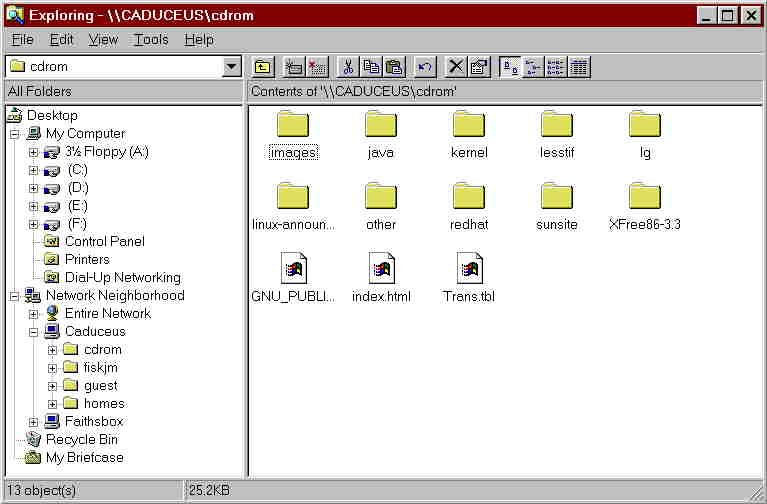Click the Up One Level toolbar button
The height and width of the screenshot is (504, 767).
[x=262, y=67]
